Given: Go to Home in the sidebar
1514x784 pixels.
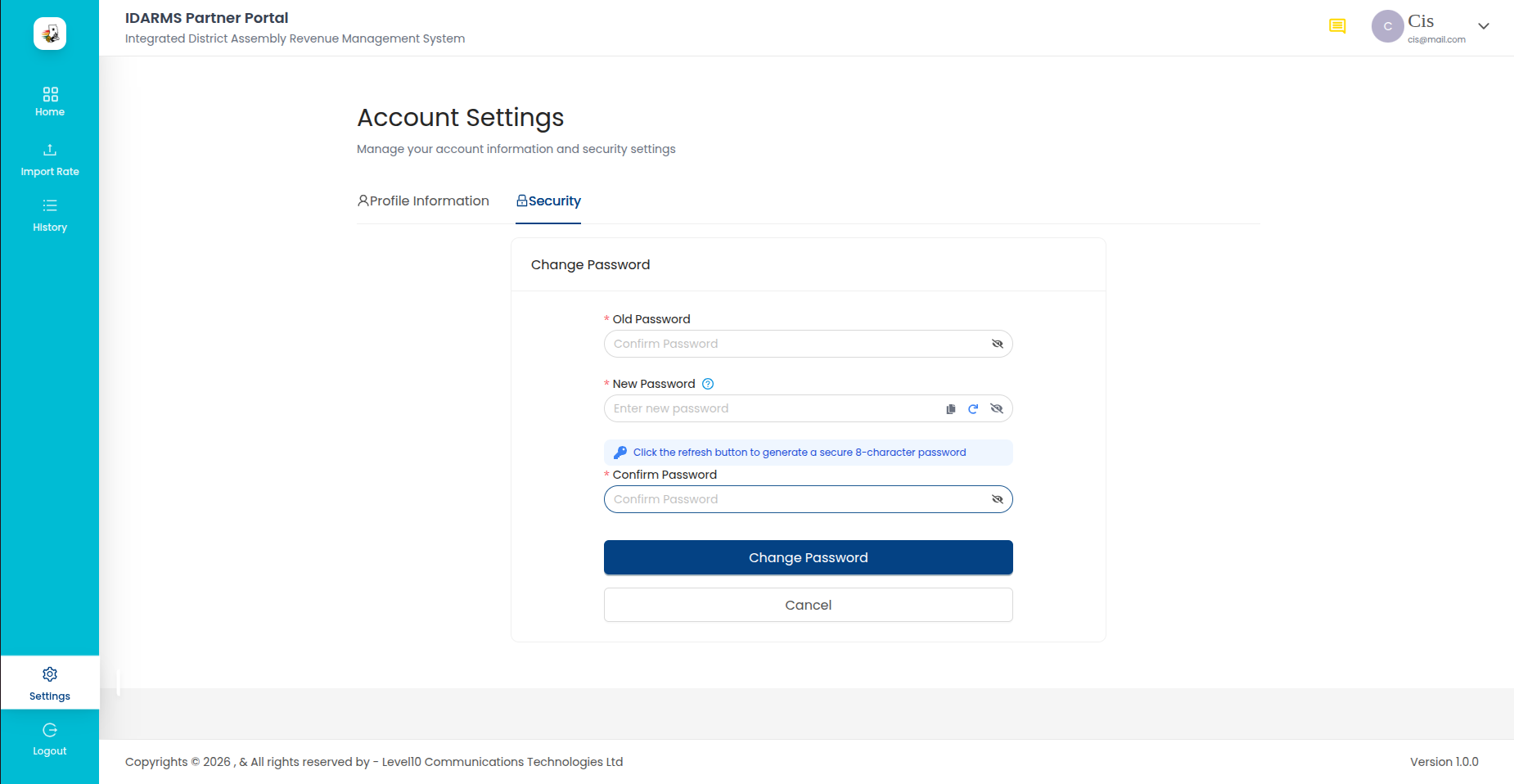Looking at the screenshot, I should 50,101.
